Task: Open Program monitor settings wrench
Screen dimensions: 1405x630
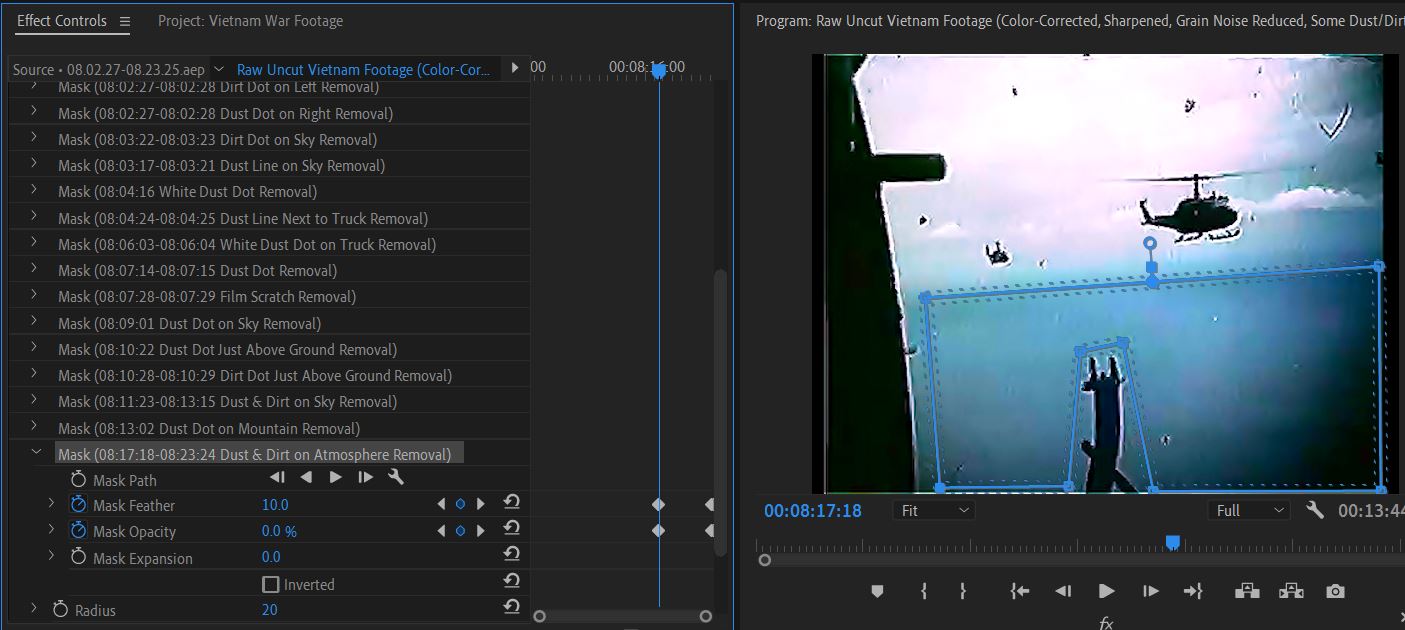Action: [1315, 510]
